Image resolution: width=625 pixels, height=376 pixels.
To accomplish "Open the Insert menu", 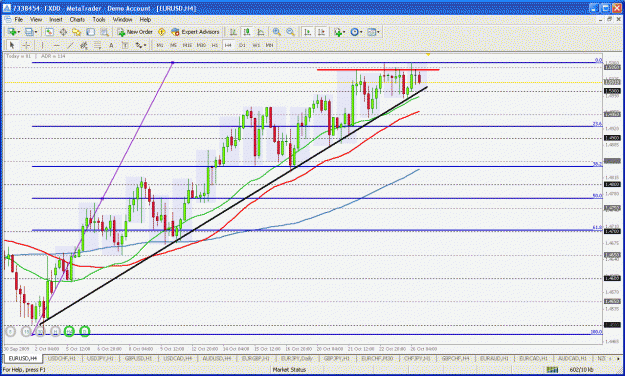I will (x=56, y=19).
